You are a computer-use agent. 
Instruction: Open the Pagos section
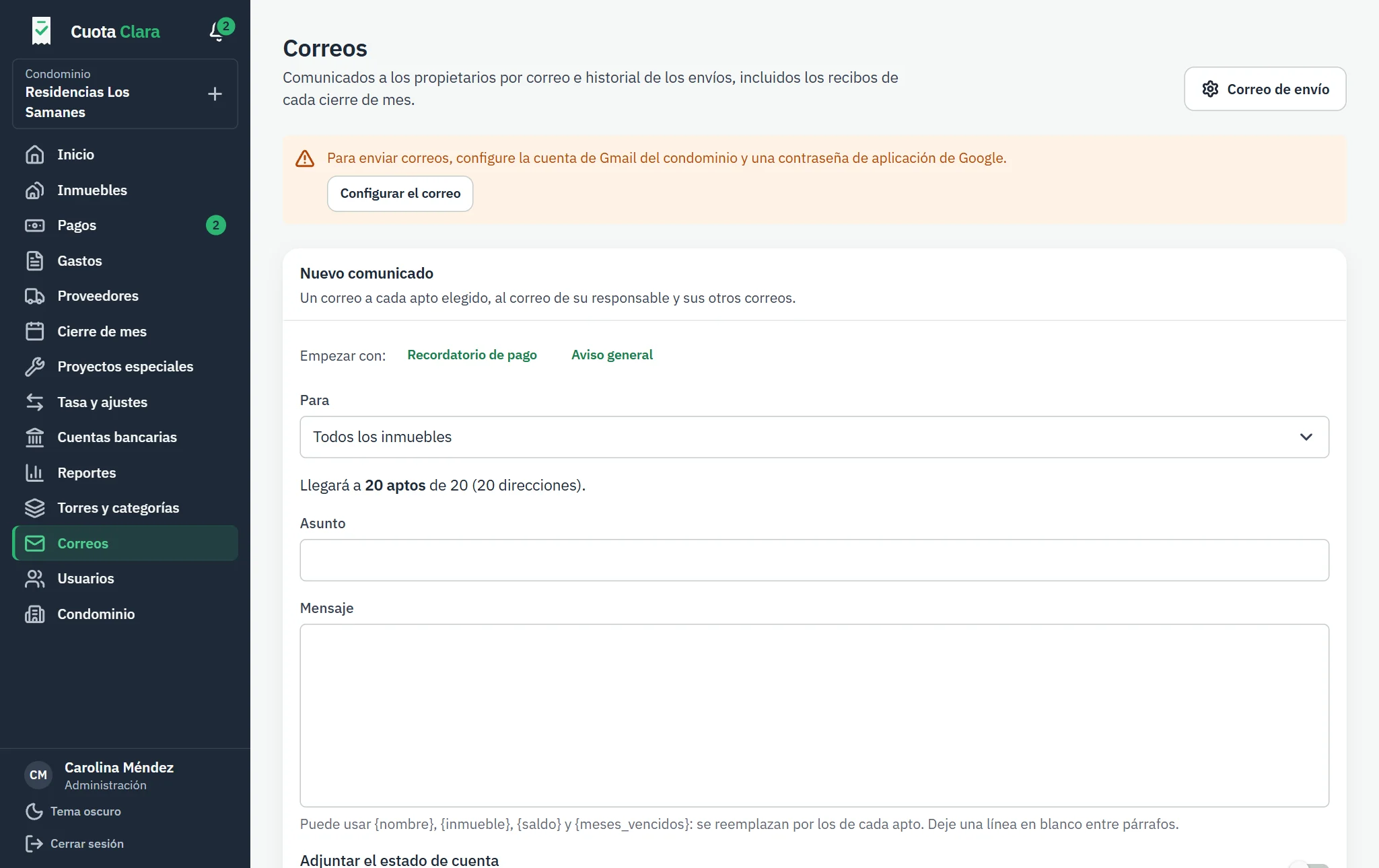tap(125, 225)
